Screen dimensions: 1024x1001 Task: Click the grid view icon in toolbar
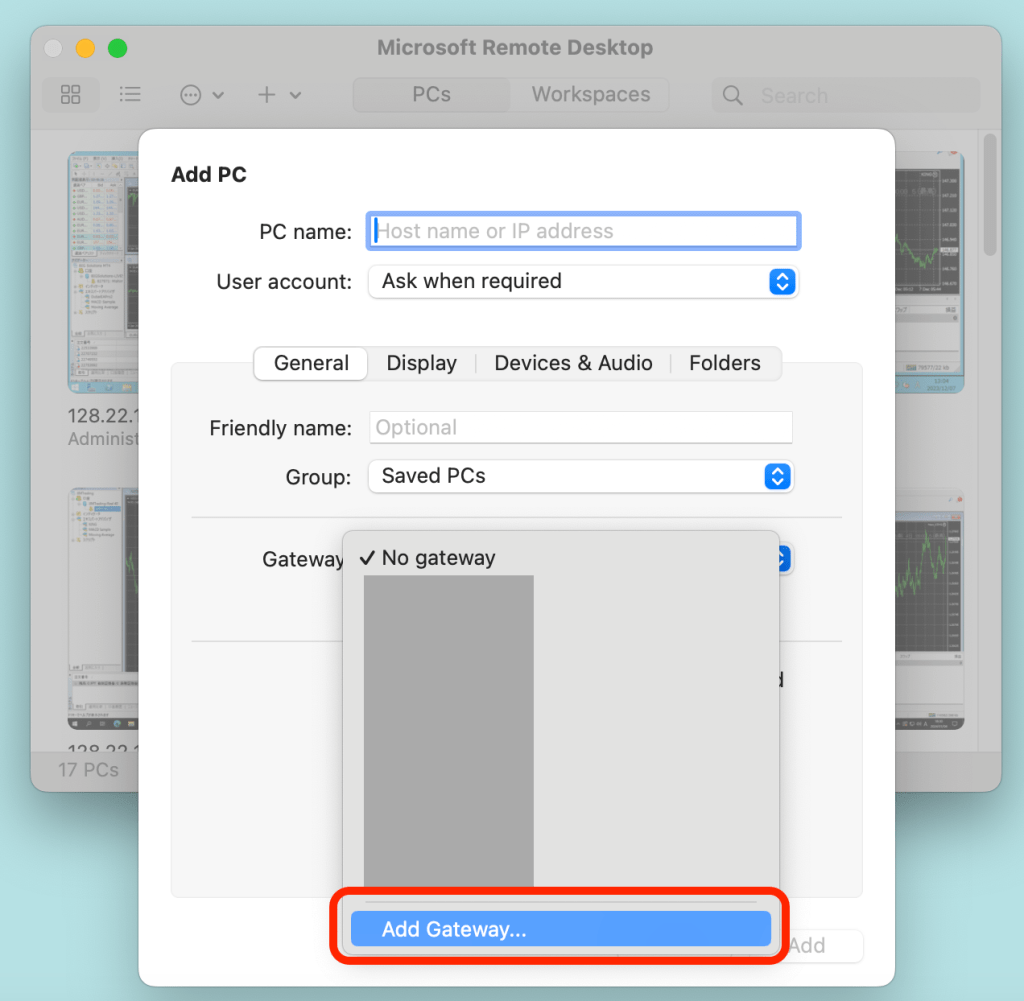coord(70,95)
